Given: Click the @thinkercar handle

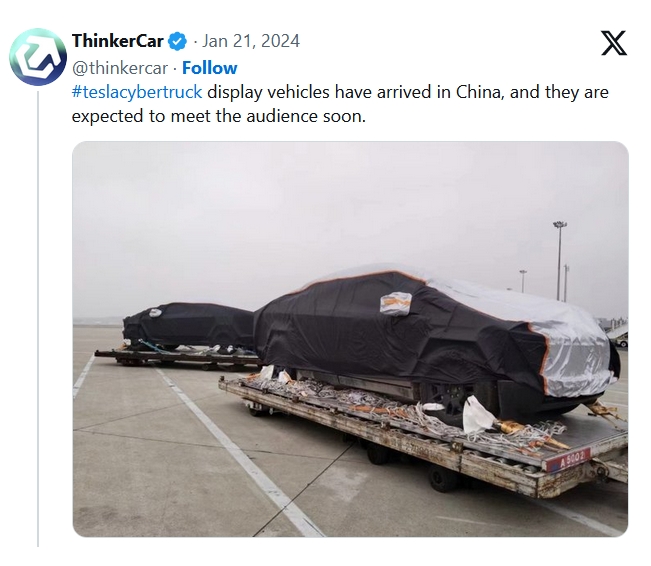Looking at the screenshot, I should (x=120, y=68).
